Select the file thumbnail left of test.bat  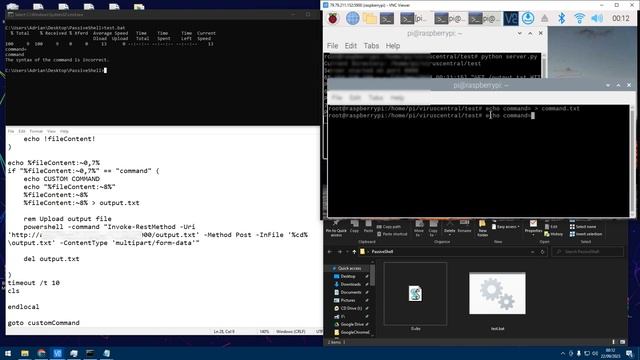click(415, 293)
